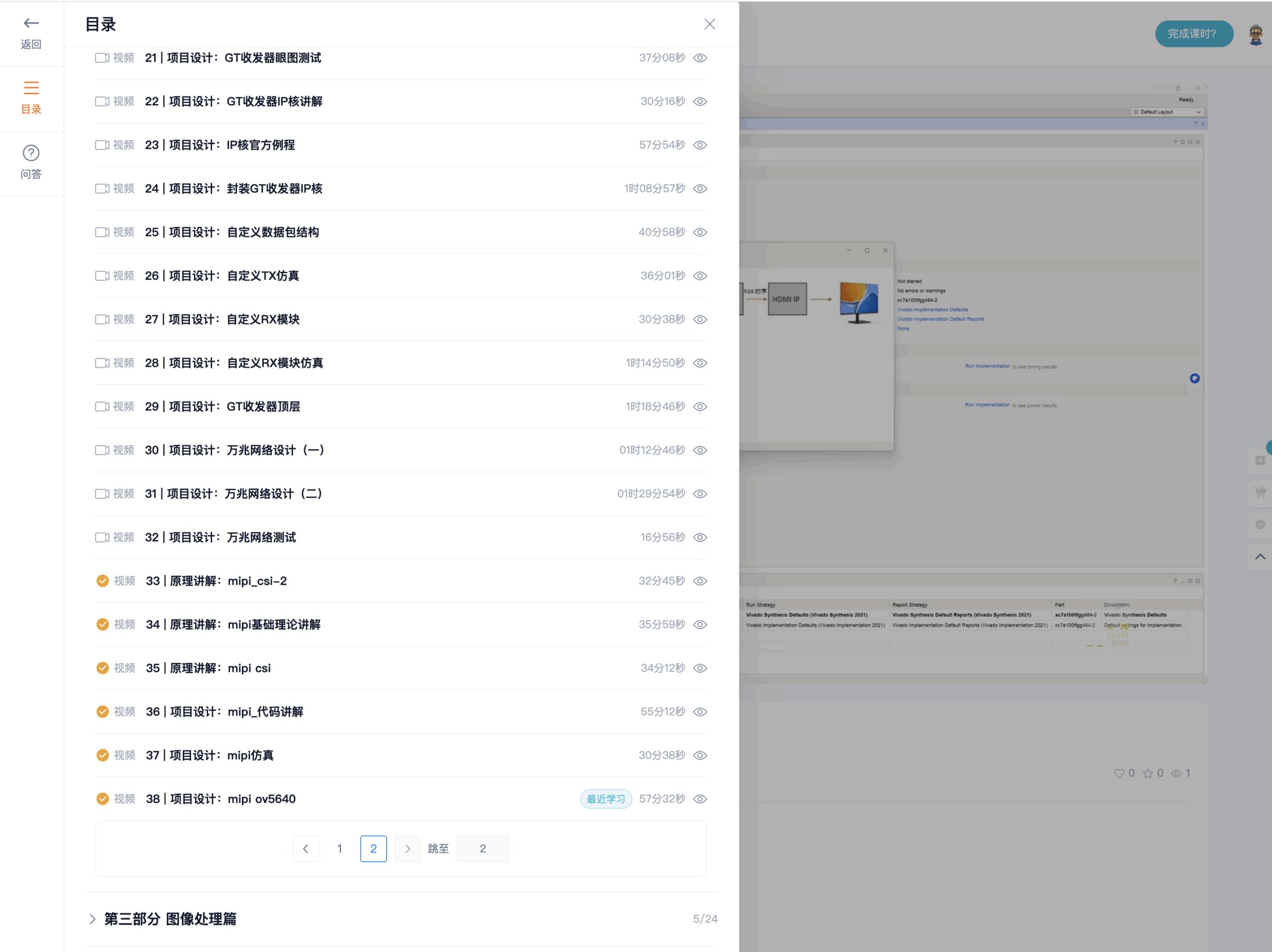Go to page 1 of the catalog
This screenshot has width=1272, height=952.
pos(339,849)
